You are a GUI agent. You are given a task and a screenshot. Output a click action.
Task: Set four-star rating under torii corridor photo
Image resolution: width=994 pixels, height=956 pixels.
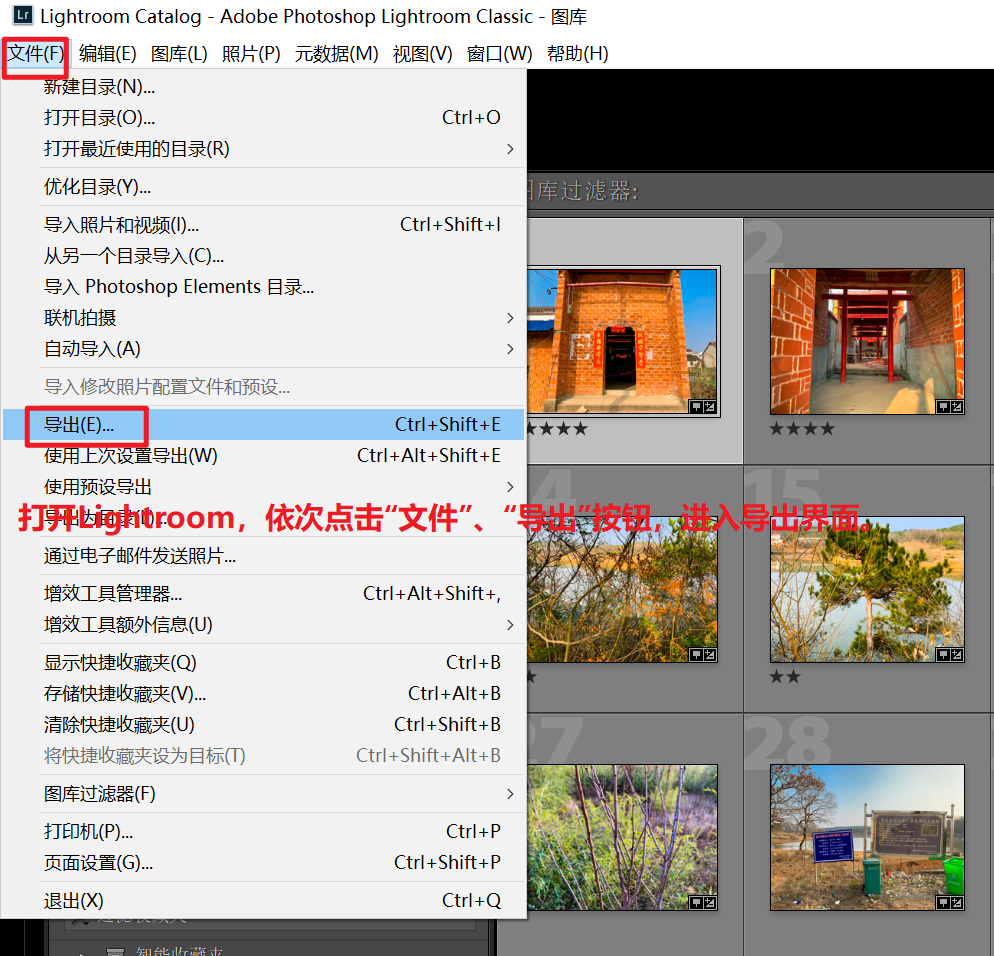tap(802, 429)
